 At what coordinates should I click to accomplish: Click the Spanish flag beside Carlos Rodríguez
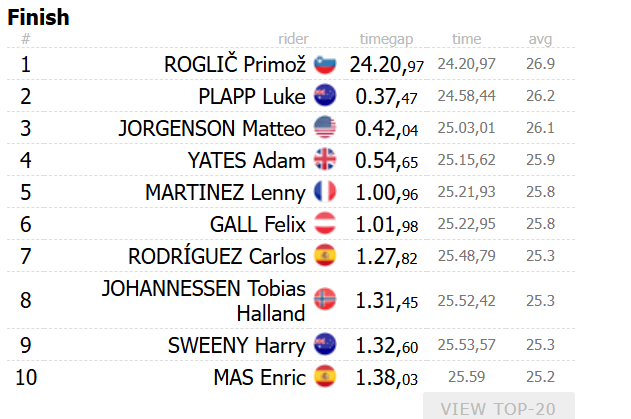coord(325,254)
